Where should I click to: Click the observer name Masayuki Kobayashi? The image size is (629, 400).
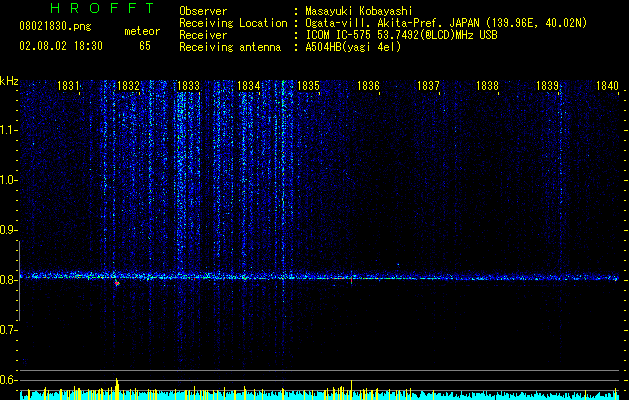tap(358, 11)
